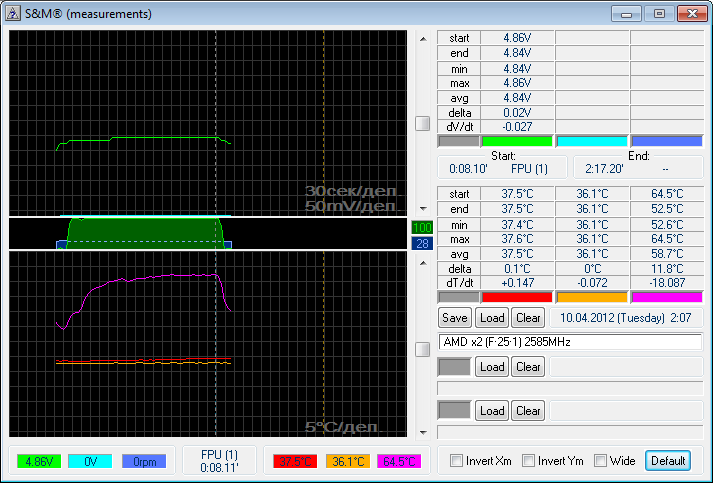Image resolution: width=713 pixels, height=483 pixels.
Task: Minimize the S&M measurements window
Action: (627, 14)
